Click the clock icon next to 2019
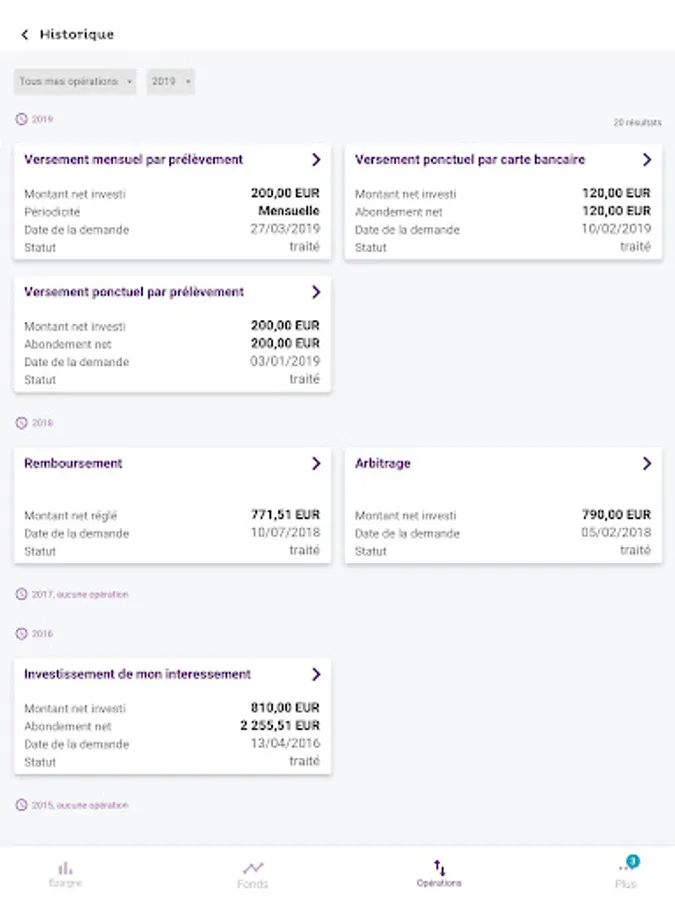Viewport: 675px width, 900px height. pyautogui.click(x=21, y=119)
